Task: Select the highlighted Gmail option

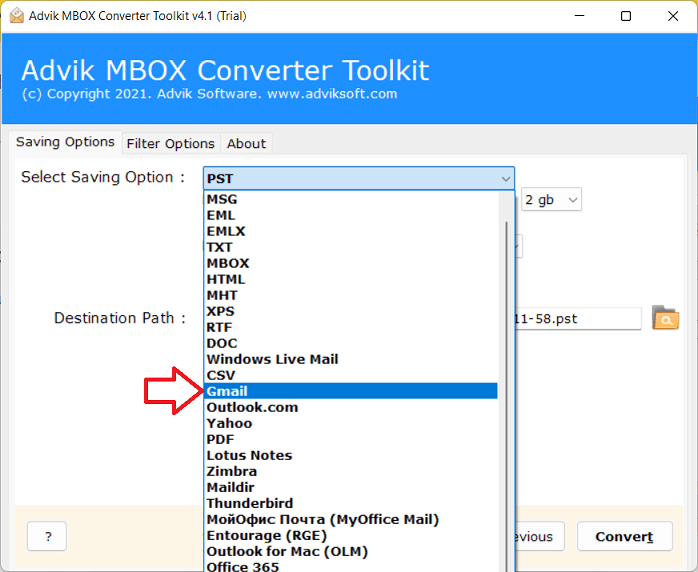Action: 351,391
